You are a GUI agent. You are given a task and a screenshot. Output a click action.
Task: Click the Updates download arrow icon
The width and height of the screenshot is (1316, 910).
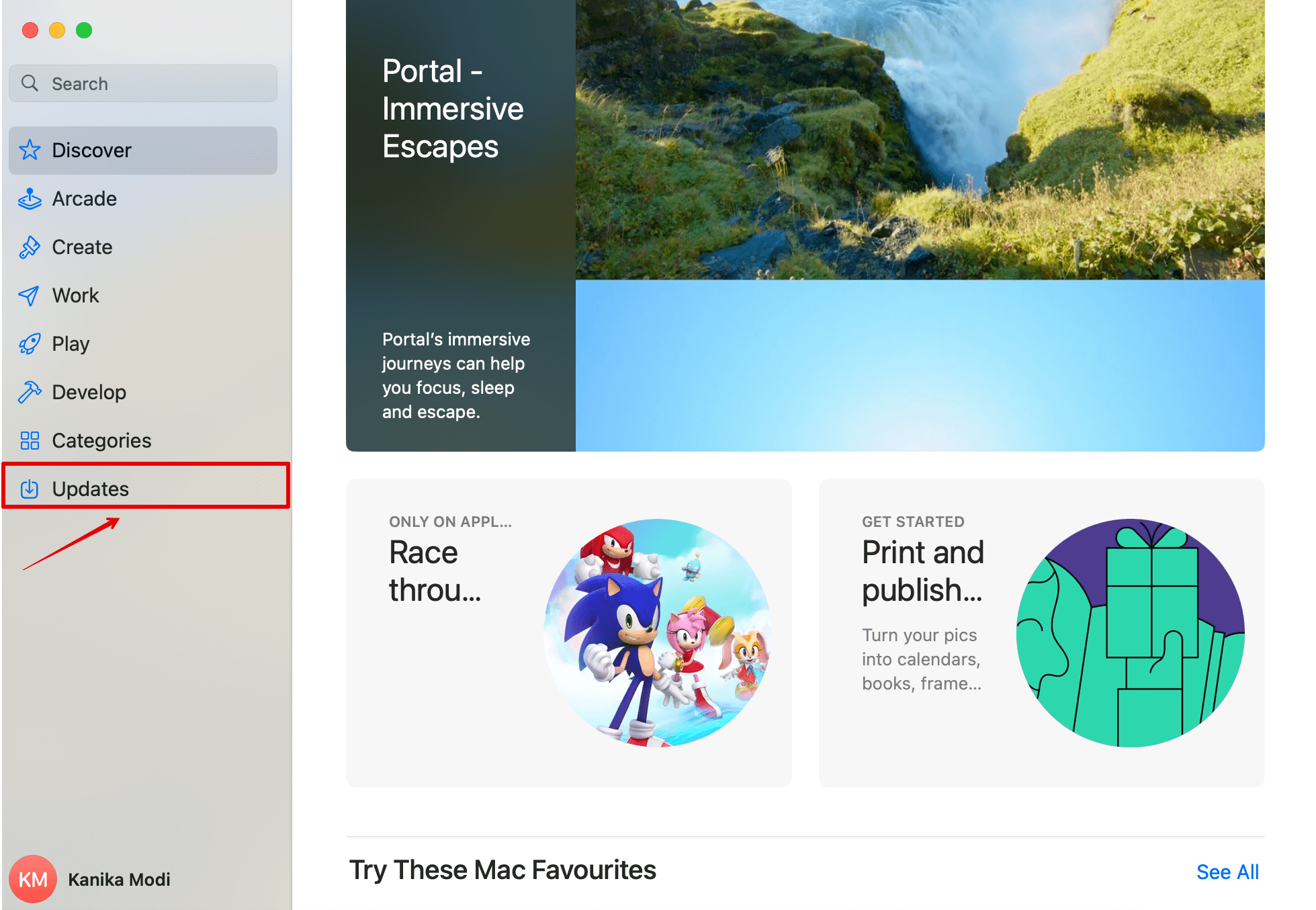[x=30, y=489]
